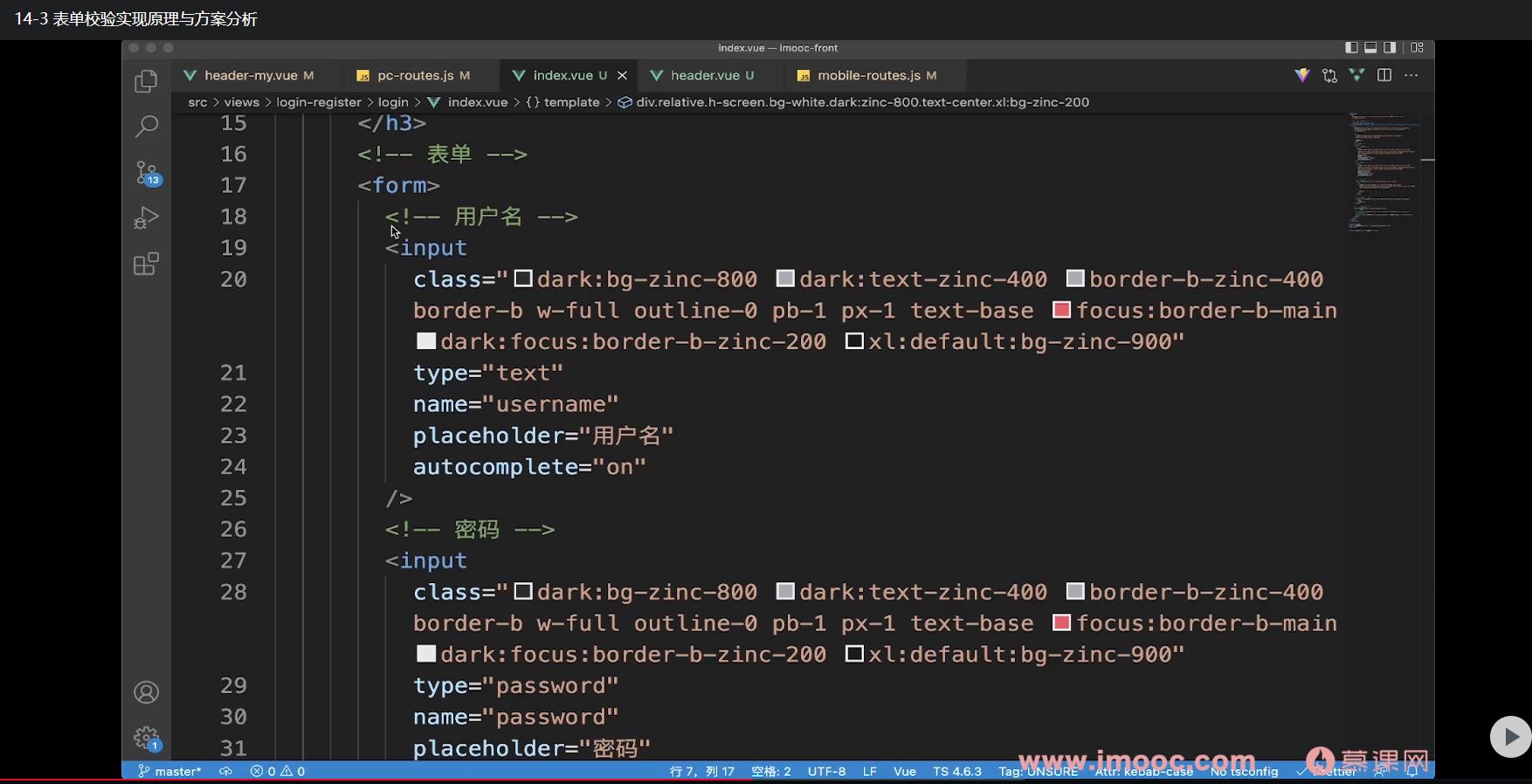The height and width of the screenshot is (784, 1532).
Task: Toggle the bottom panel visibility
Action: [x=1370, y=47]
